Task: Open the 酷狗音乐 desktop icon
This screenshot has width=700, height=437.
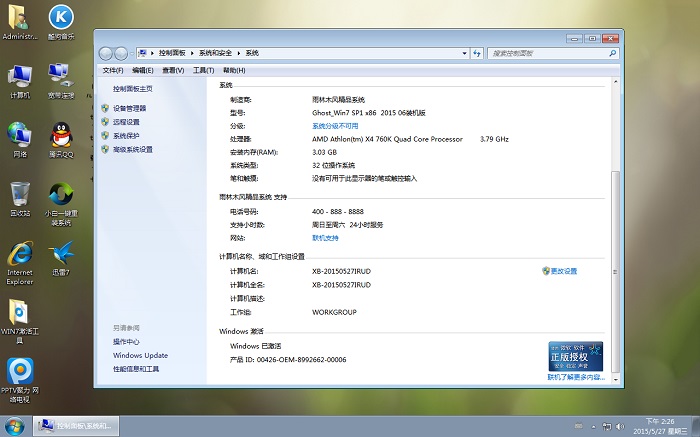Action: point(61,18)
